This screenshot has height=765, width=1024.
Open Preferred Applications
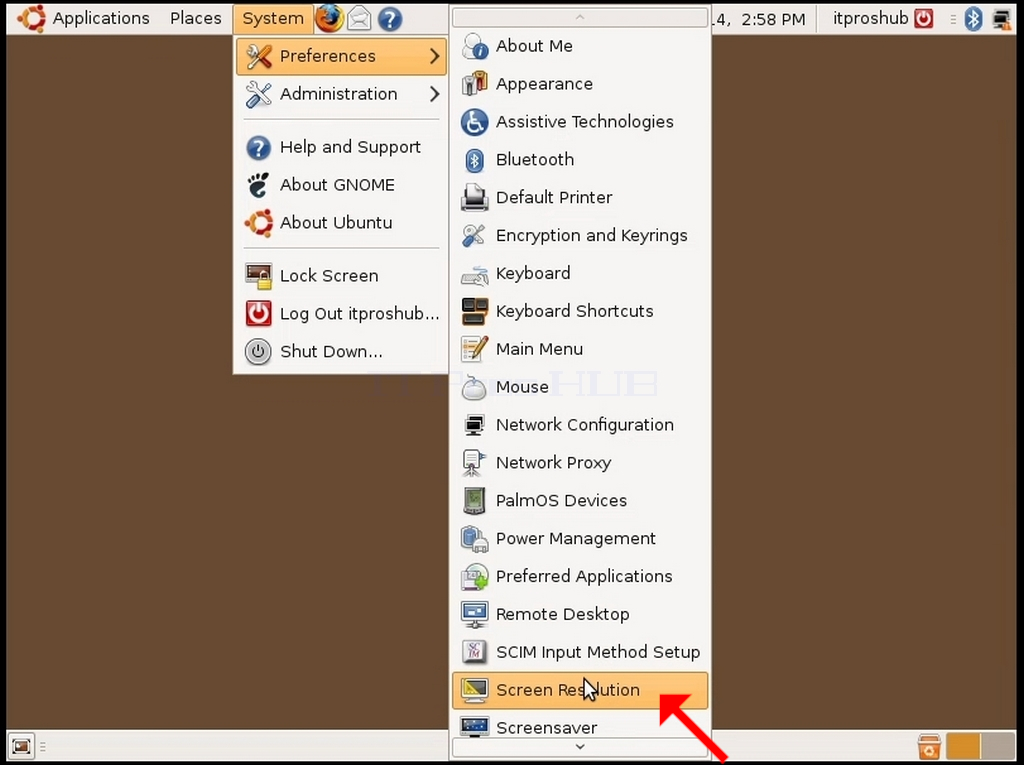coord(580,577)
